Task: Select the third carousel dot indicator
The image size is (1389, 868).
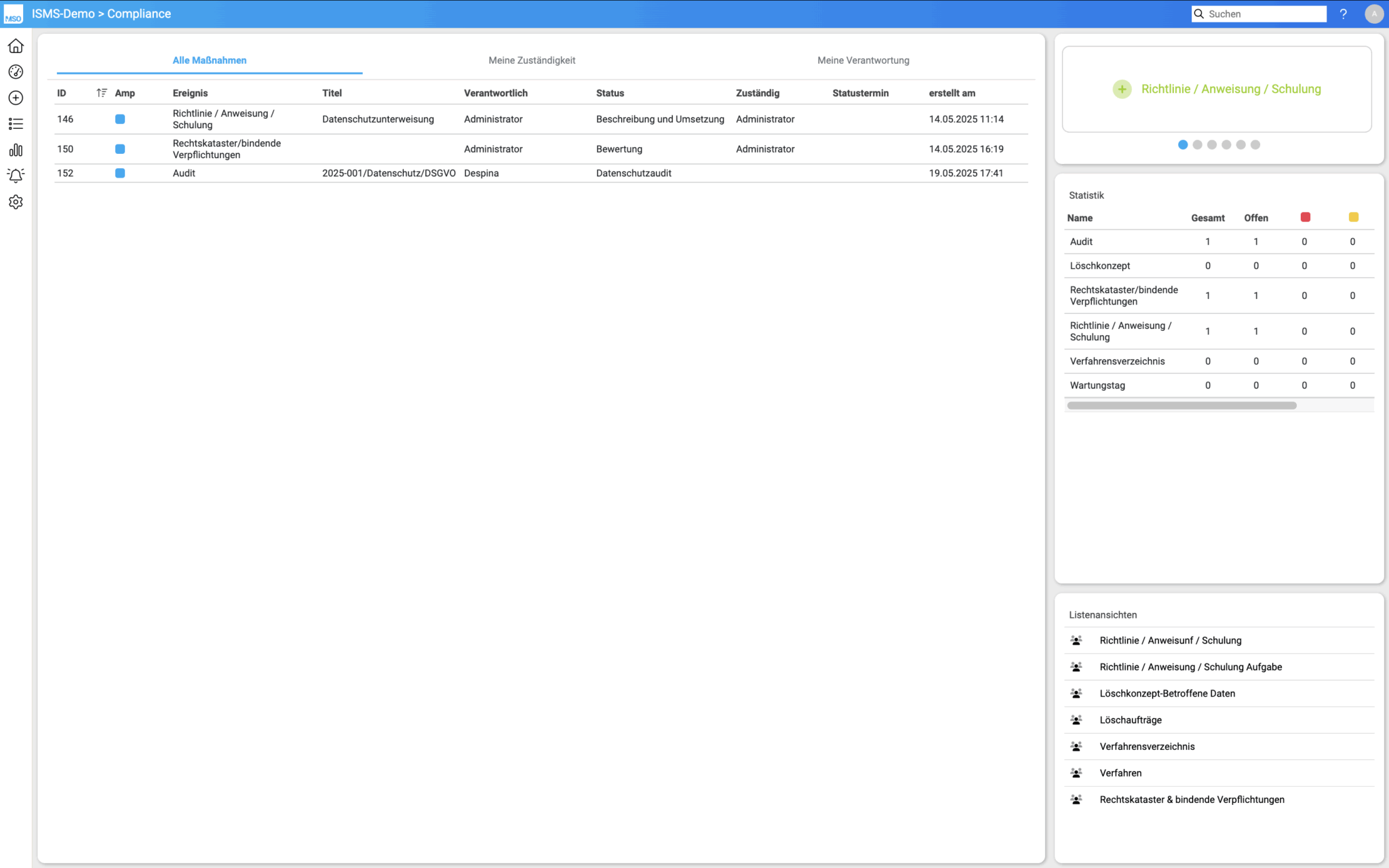Action: [x=1212, y=144]
